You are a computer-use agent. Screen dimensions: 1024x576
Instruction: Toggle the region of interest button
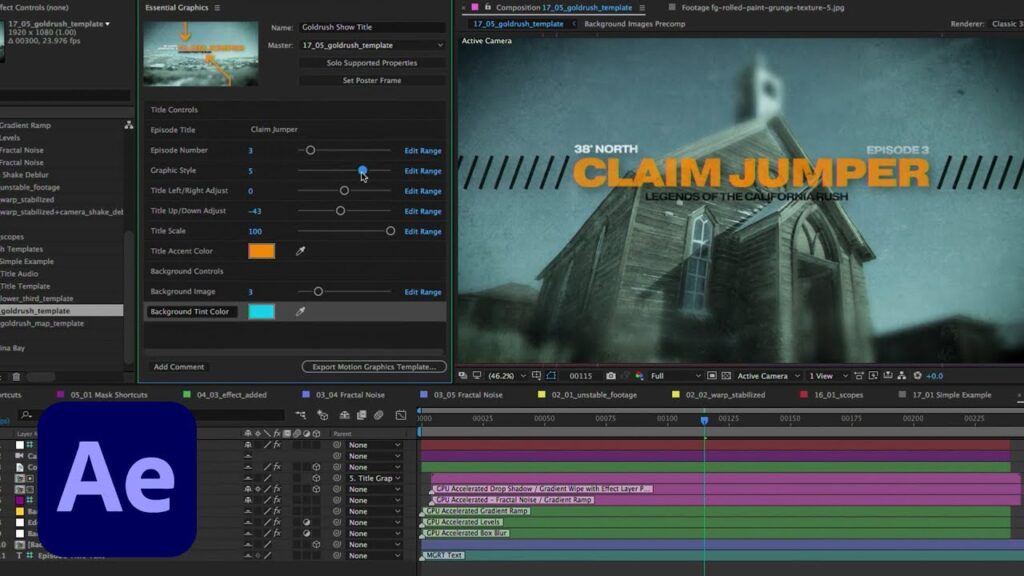click(551, 376)
